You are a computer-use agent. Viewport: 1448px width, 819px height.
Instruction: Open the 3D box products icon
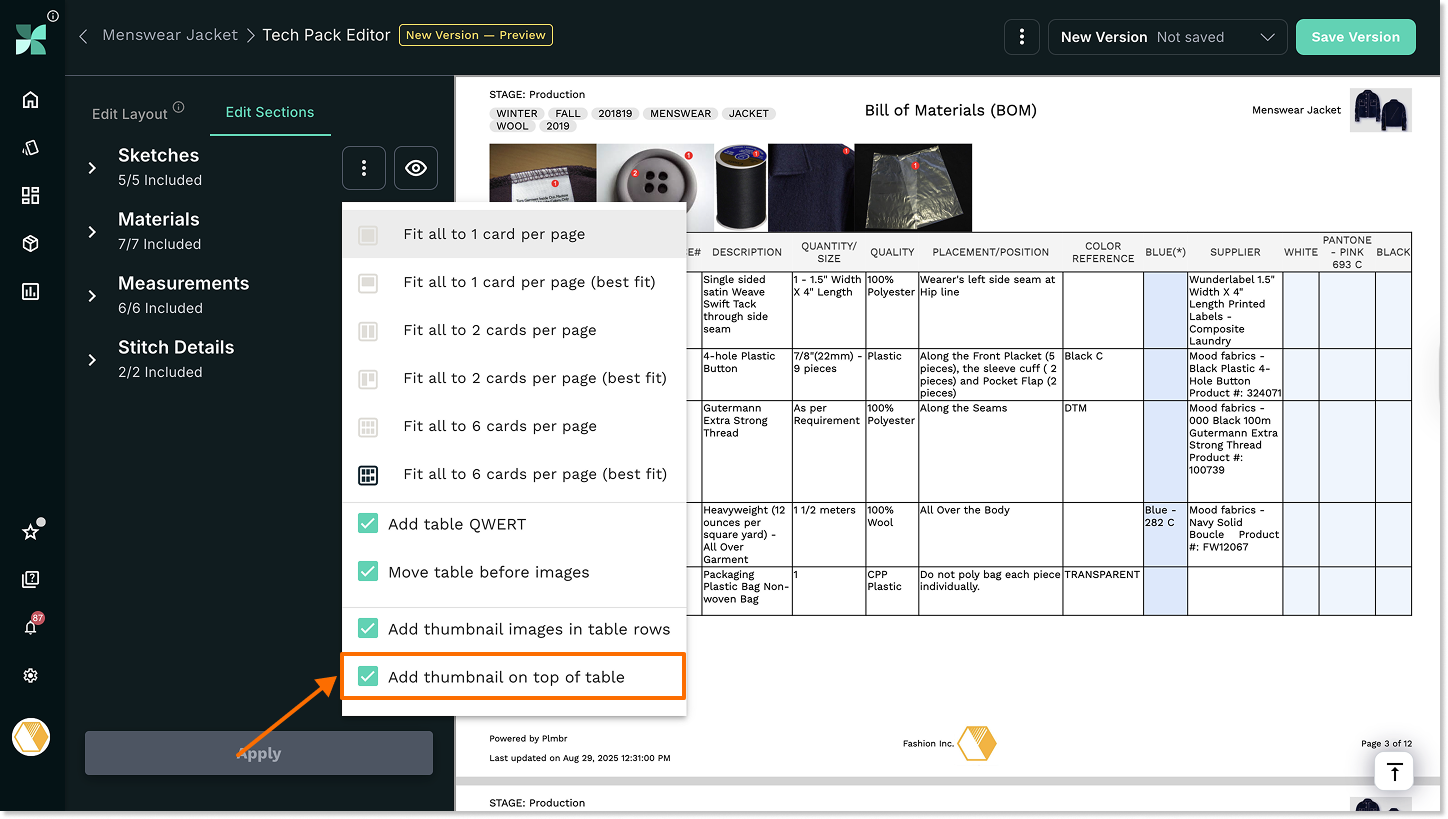pyautogui.click(x=30, y=244)
